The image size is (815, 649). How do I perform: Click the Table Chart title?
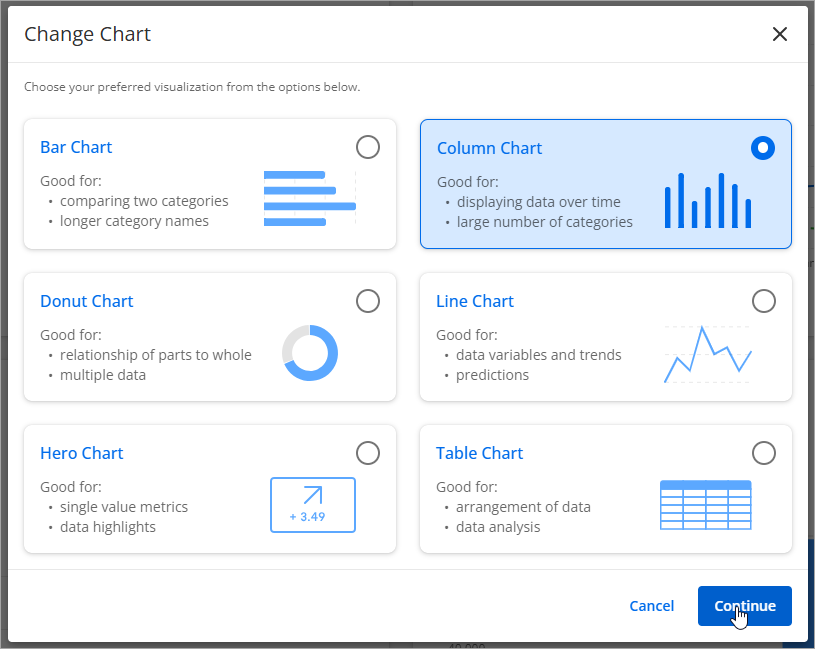[479, 453]
